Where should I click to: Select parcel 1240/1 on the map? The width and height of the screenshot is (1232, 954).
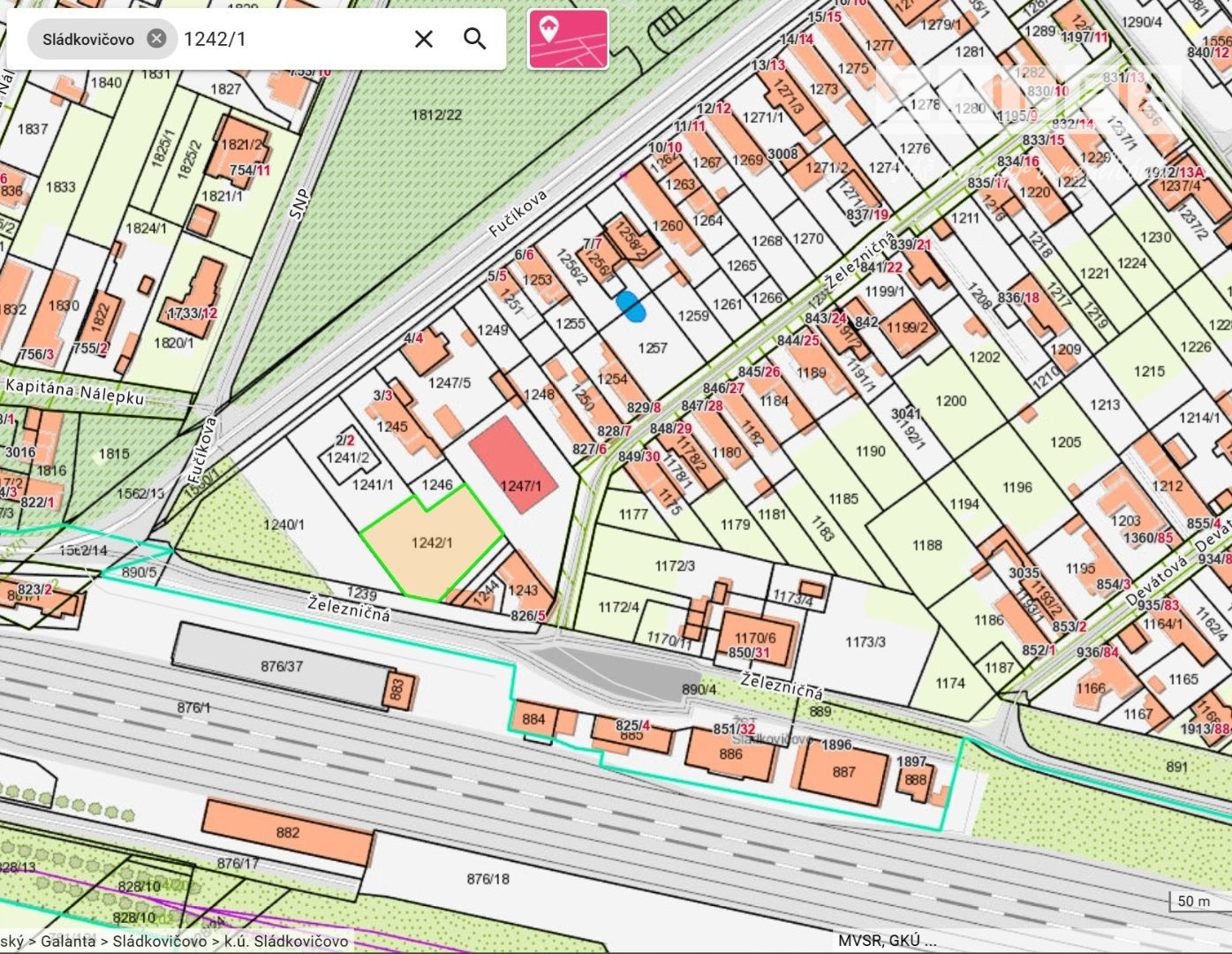pos(283,525)
